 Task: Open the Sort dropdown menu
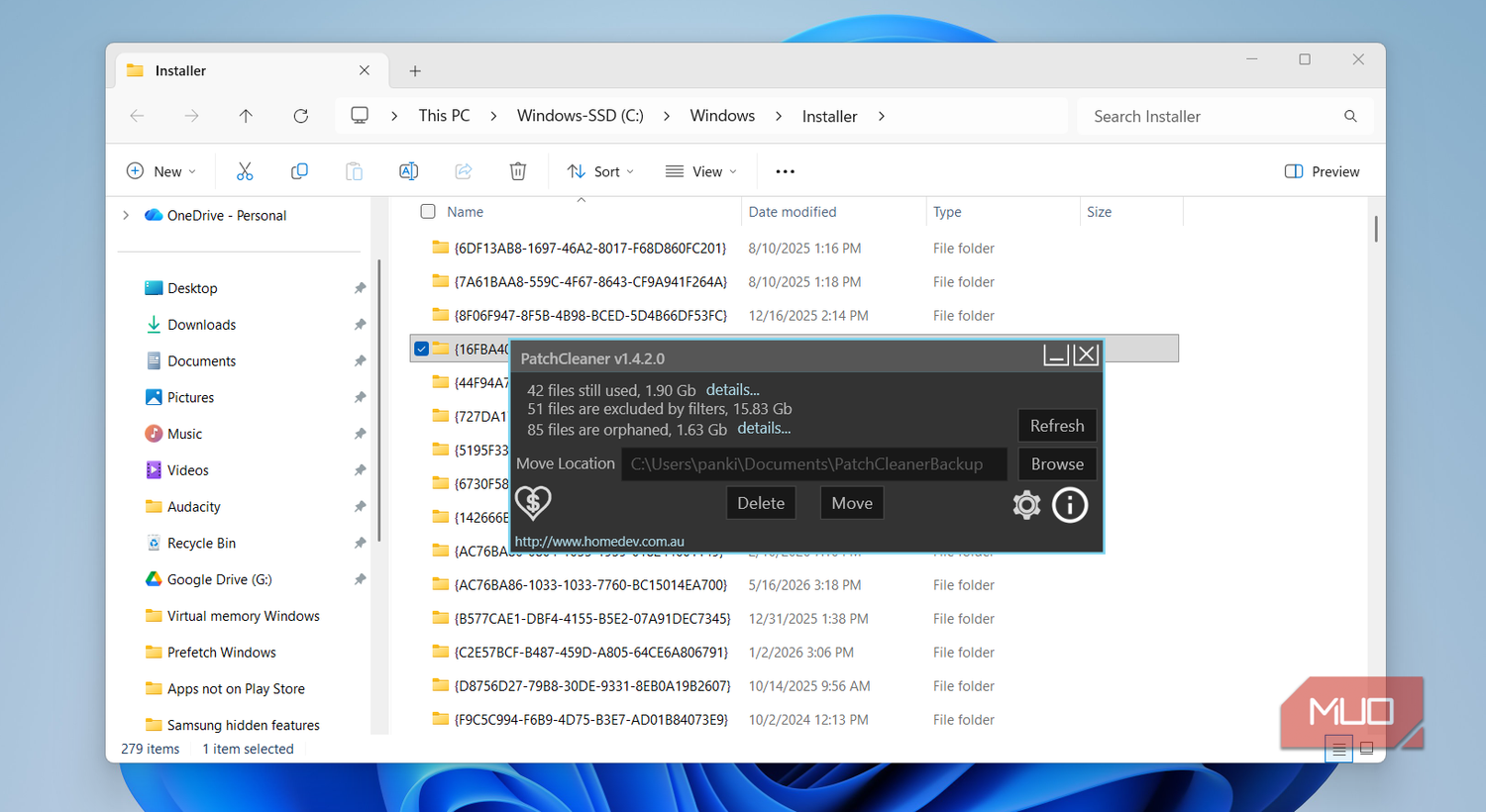click(600, 171)
